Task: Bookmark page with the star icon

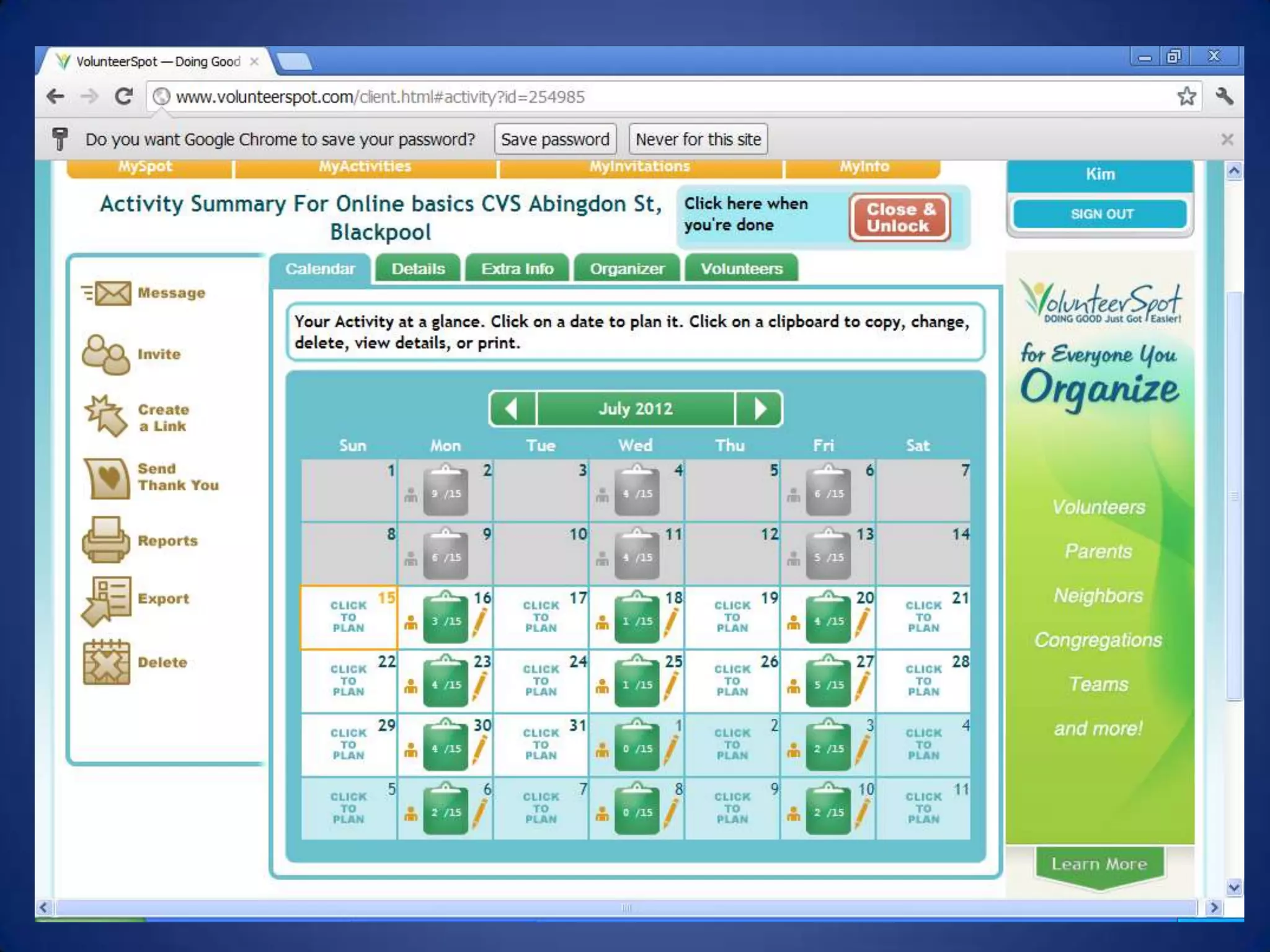Action: (x=1186, y=96)
